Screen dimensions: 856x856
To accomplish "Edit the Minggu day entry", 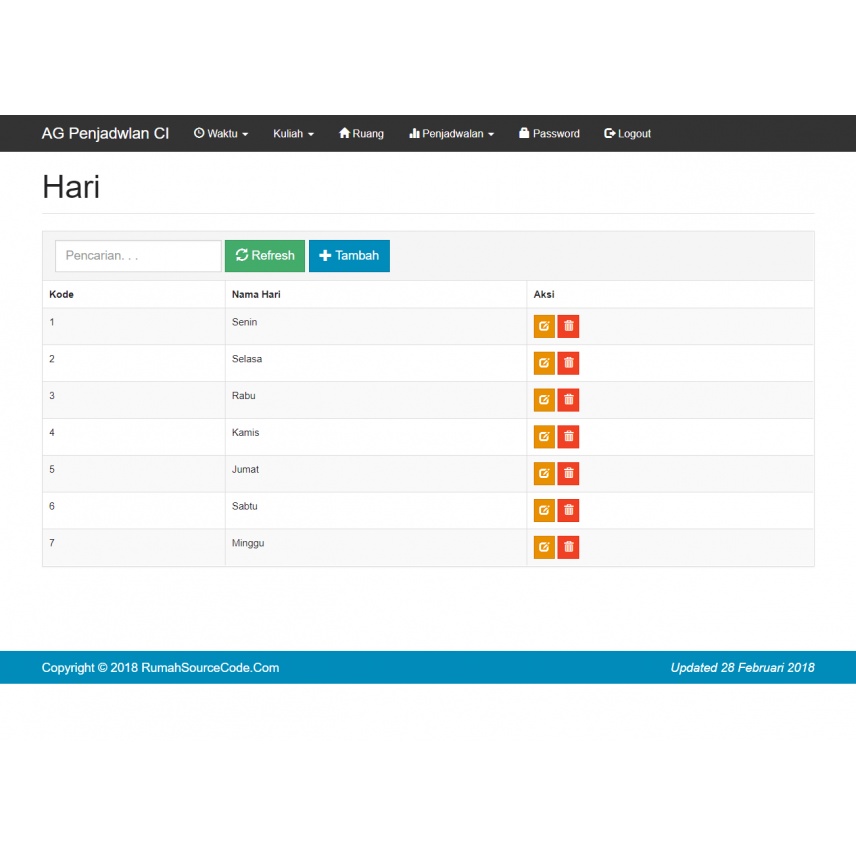I will 544,547.
